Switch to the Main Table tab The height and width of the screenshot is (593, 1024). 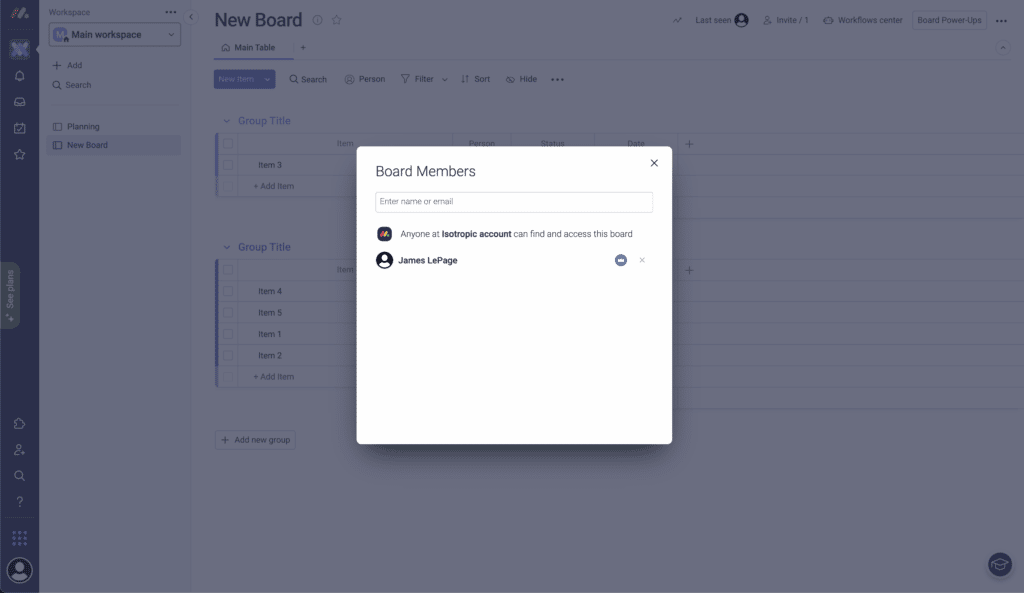point(249,47)
